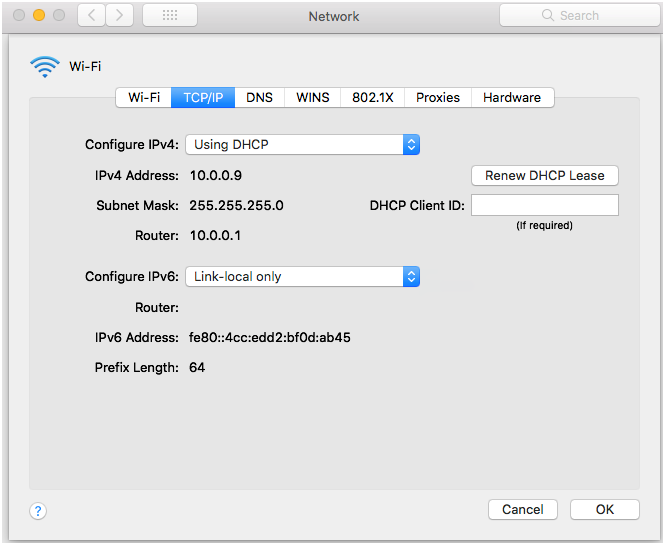Go to the WINS tab

312,97
